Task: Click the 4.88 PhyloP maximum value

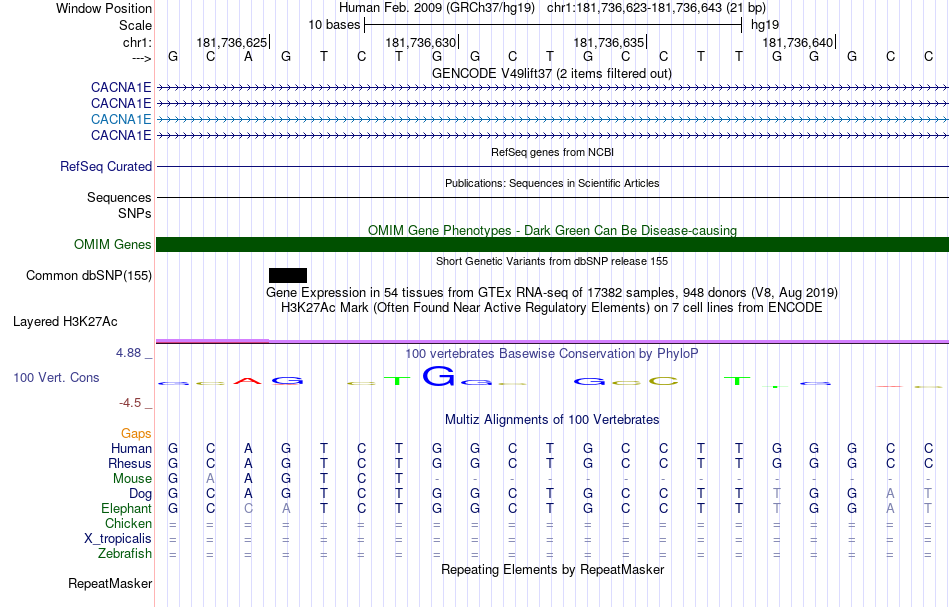Action: tap(128, 353)
